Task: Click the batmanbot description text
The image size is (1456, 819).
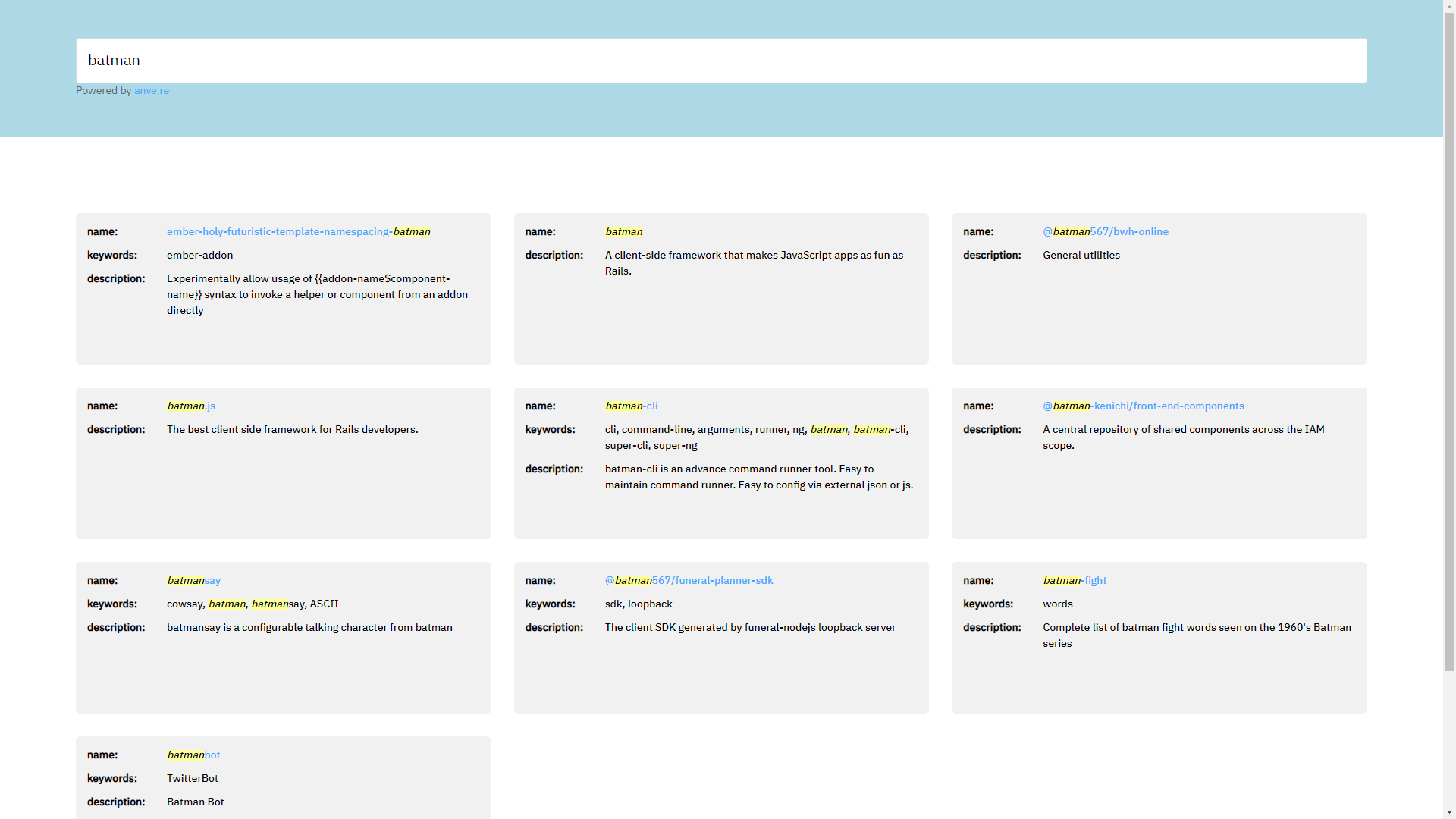Action: (195, 802)
